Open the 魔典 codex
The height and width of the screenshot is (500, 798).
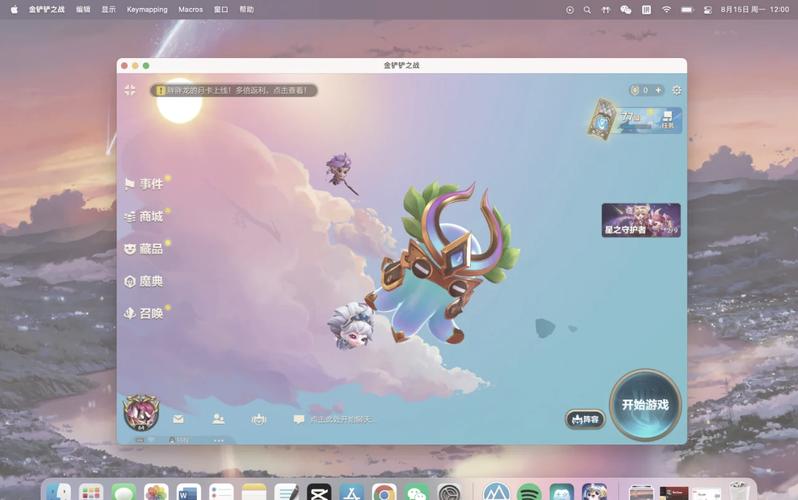[x=144, y=281]
